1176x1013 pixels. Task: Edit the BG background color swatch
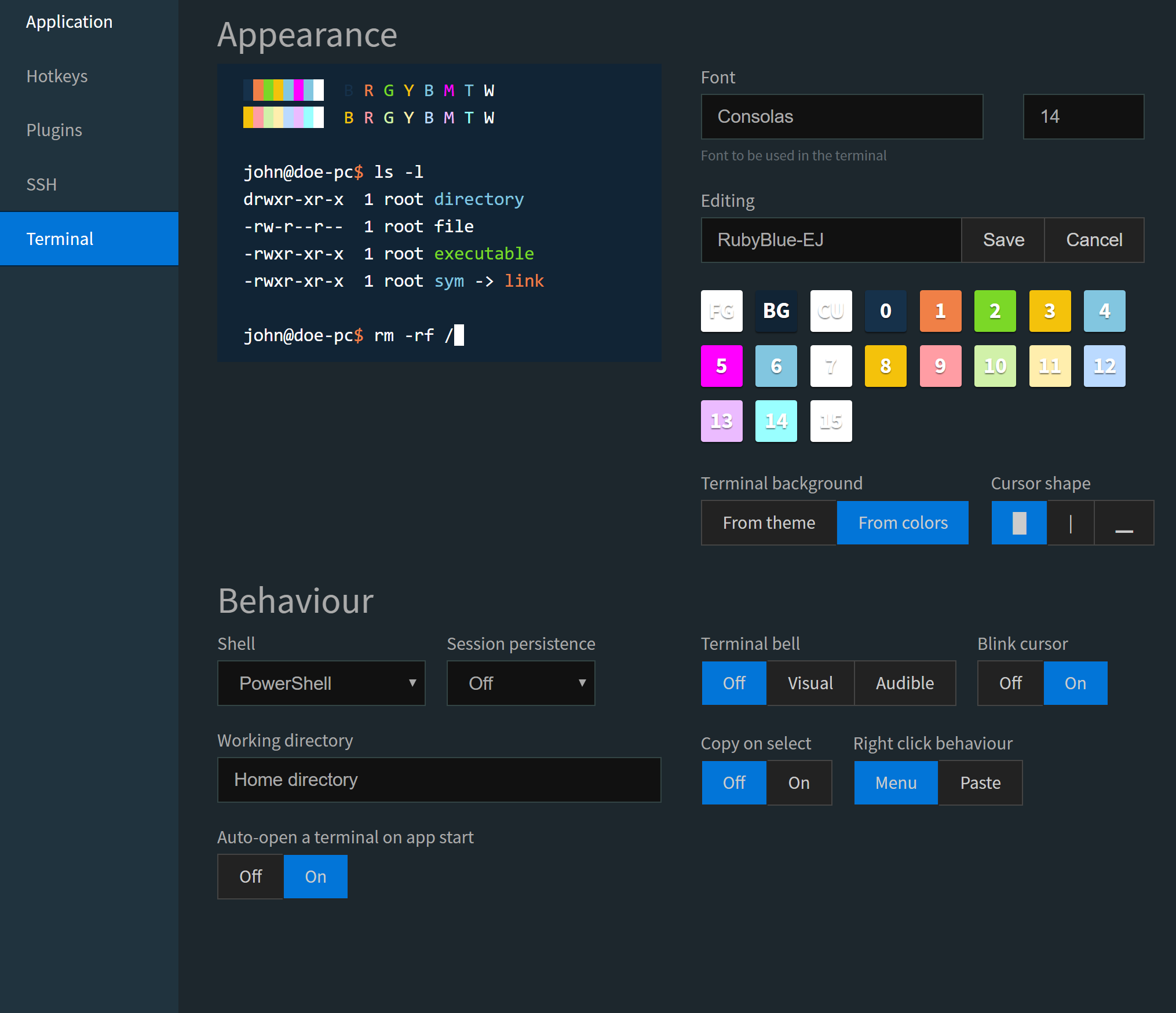(776, 311)
